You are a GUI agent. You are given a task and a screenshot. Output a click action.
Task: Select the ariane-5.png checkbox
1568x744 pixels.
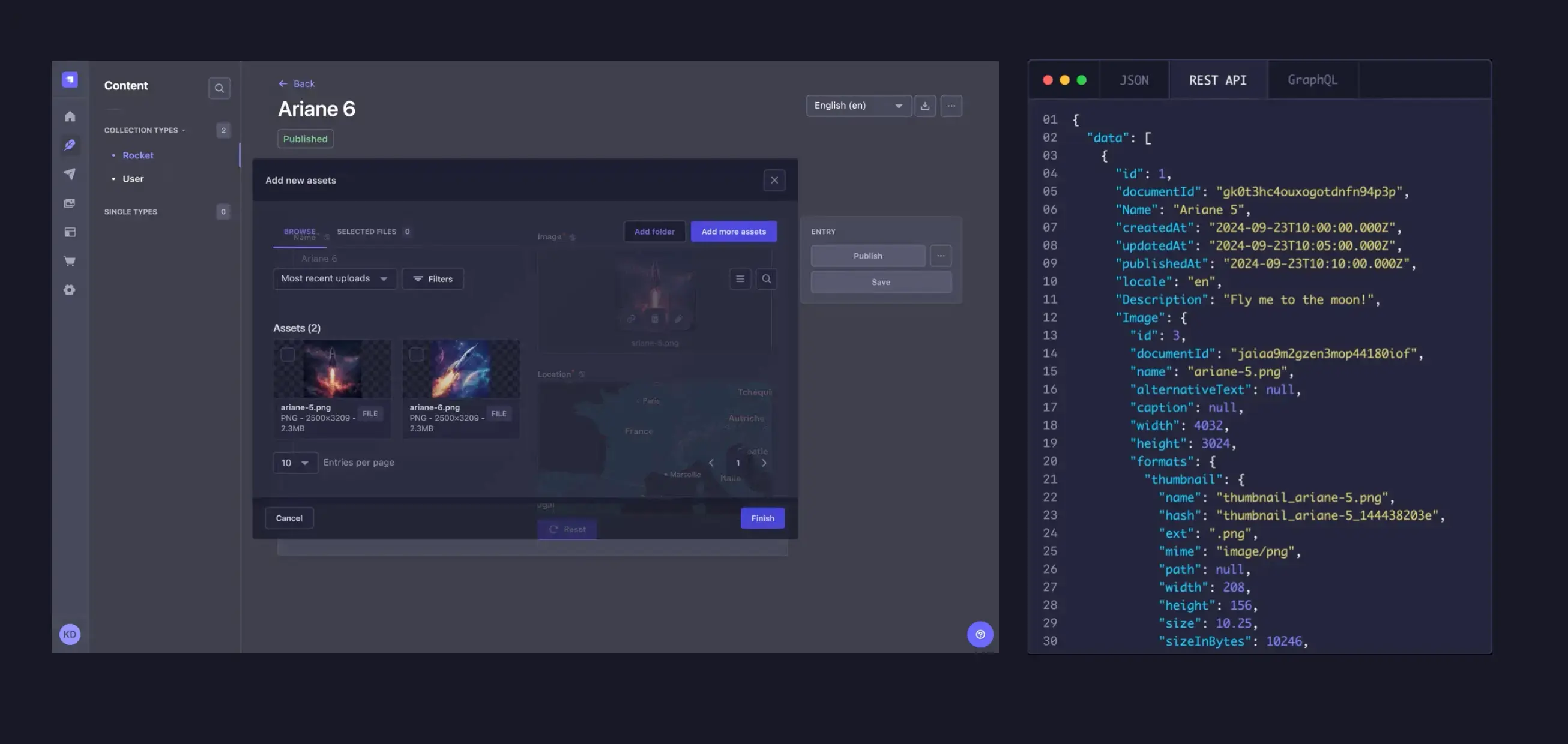point(288,355)
